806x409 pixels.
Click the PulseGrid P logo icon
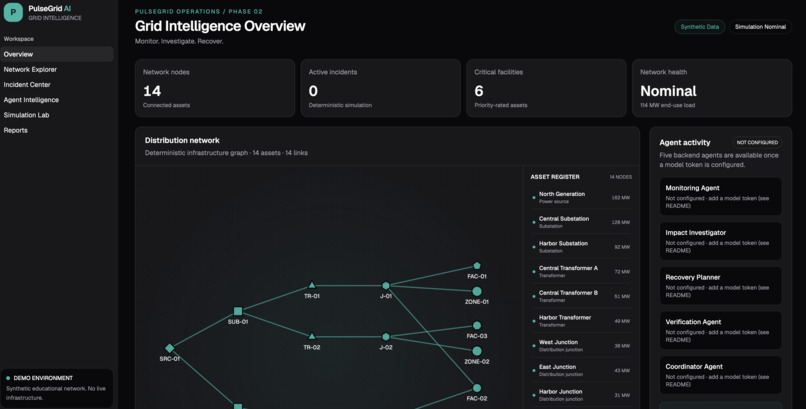pyautogui.click(x=13, y=12)
